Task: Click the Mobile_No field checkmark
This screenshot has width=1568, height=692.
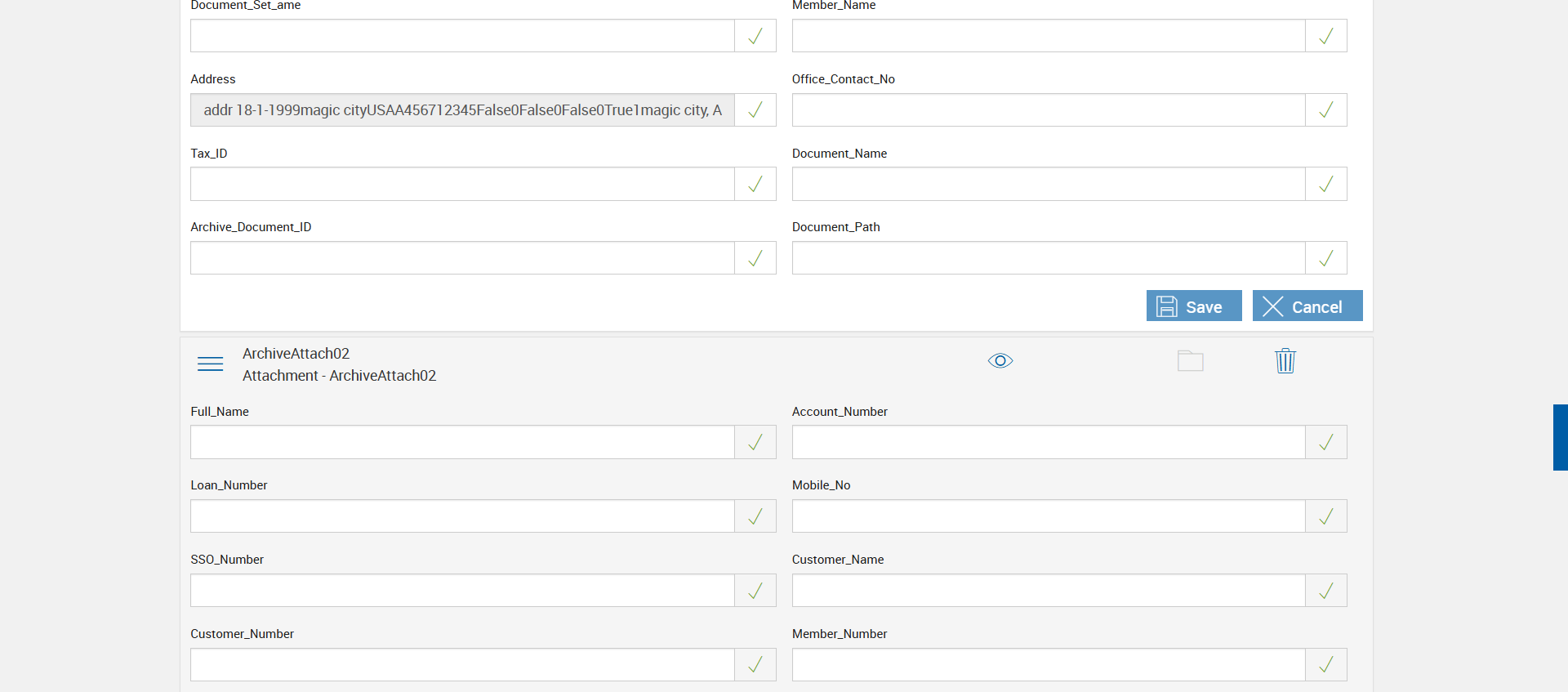Action: coord(1325,516)
